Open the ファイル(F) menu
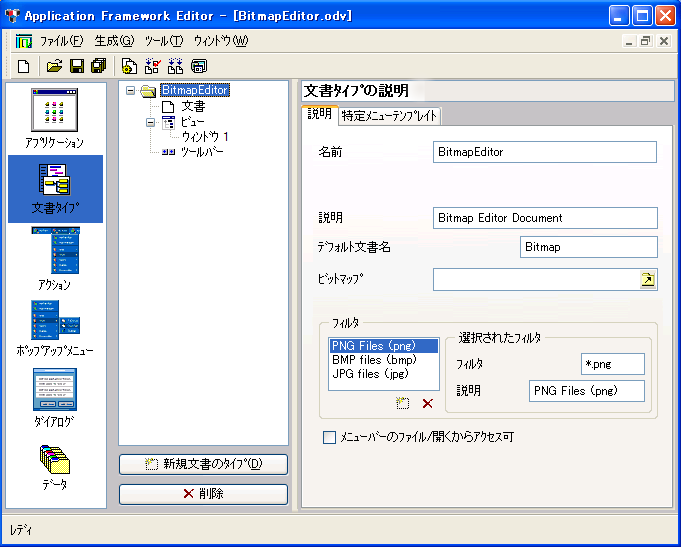This screenshot has height=547, width=681. pyautogui.click(x=61, y=41)
